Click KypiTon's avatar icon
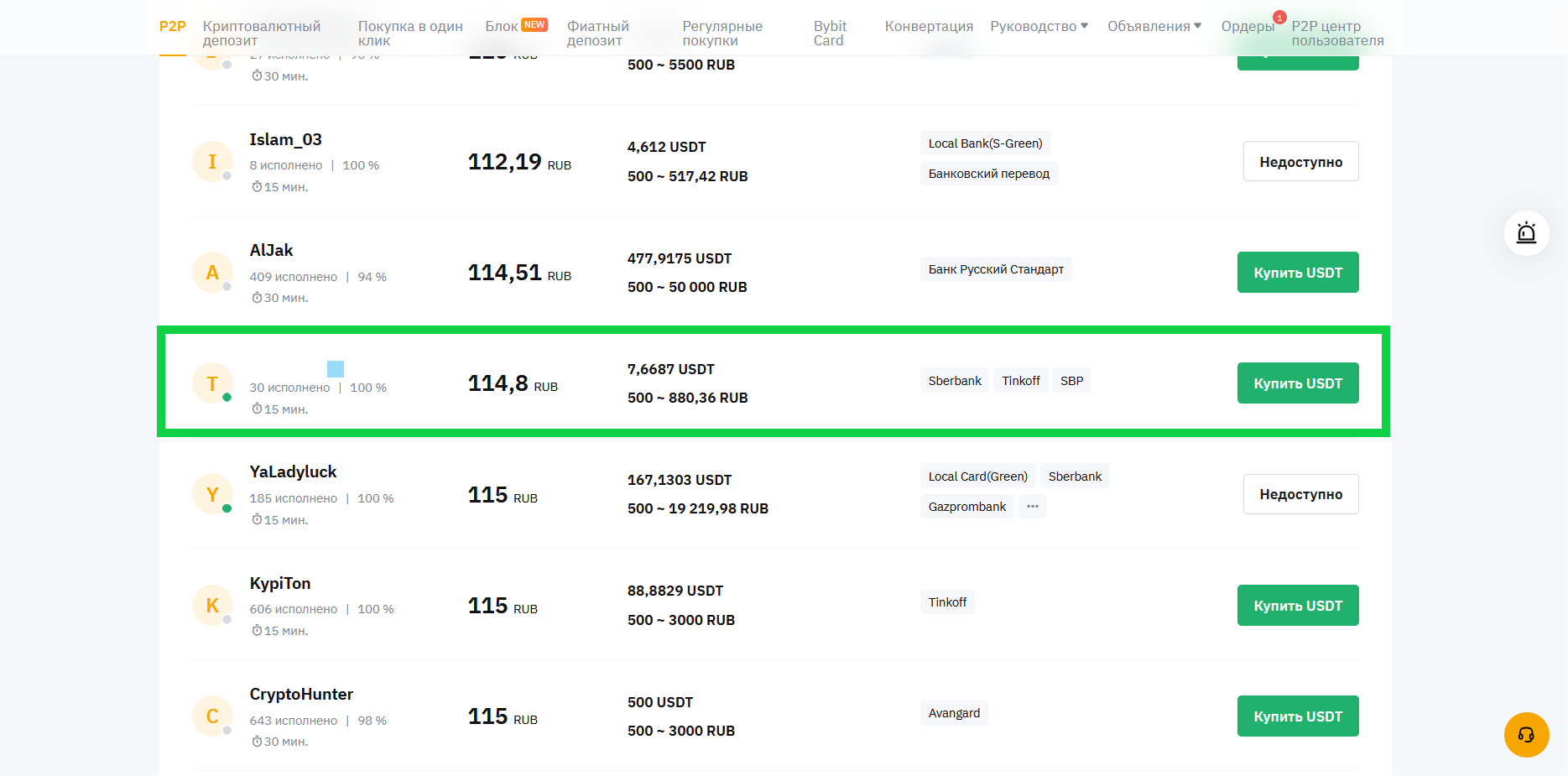The width and height of the screenshot is (1568, 776). pyautogui.click(x=212, y=606)
